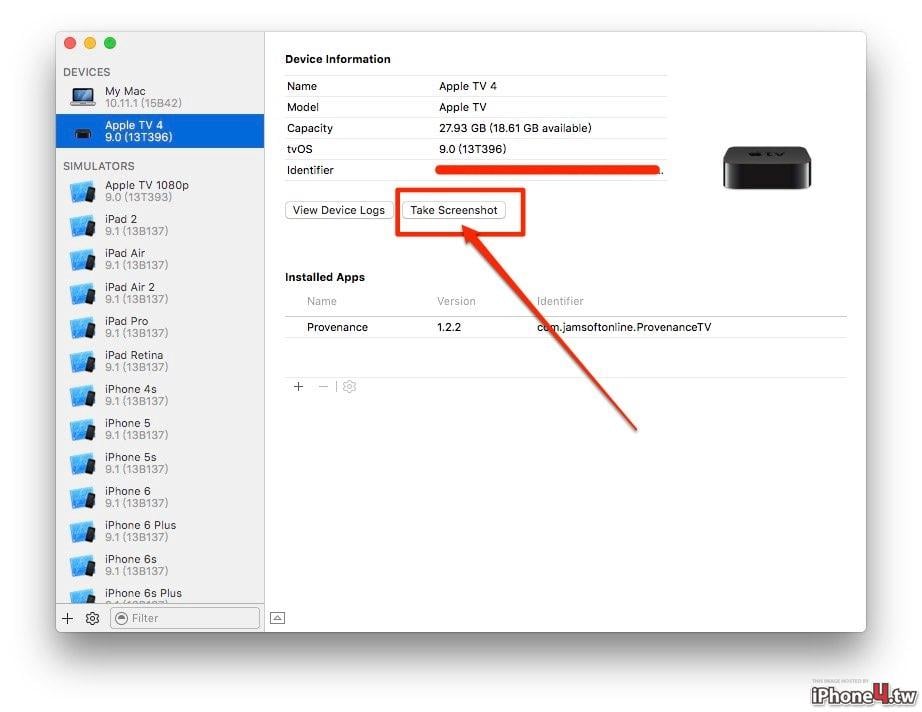Open the sidebar gear settings menu

tap(92, 618)
